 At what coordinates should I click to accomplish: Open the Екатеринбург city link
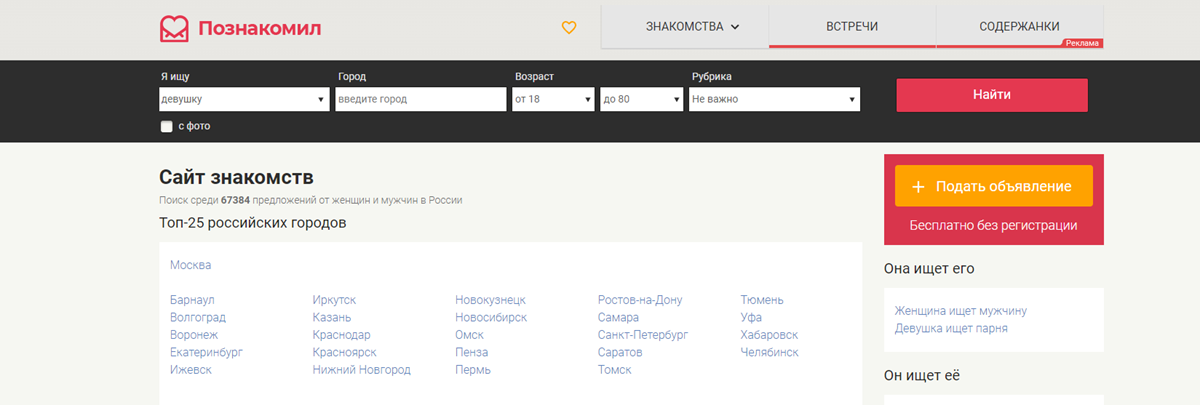(x=206, y=352)
